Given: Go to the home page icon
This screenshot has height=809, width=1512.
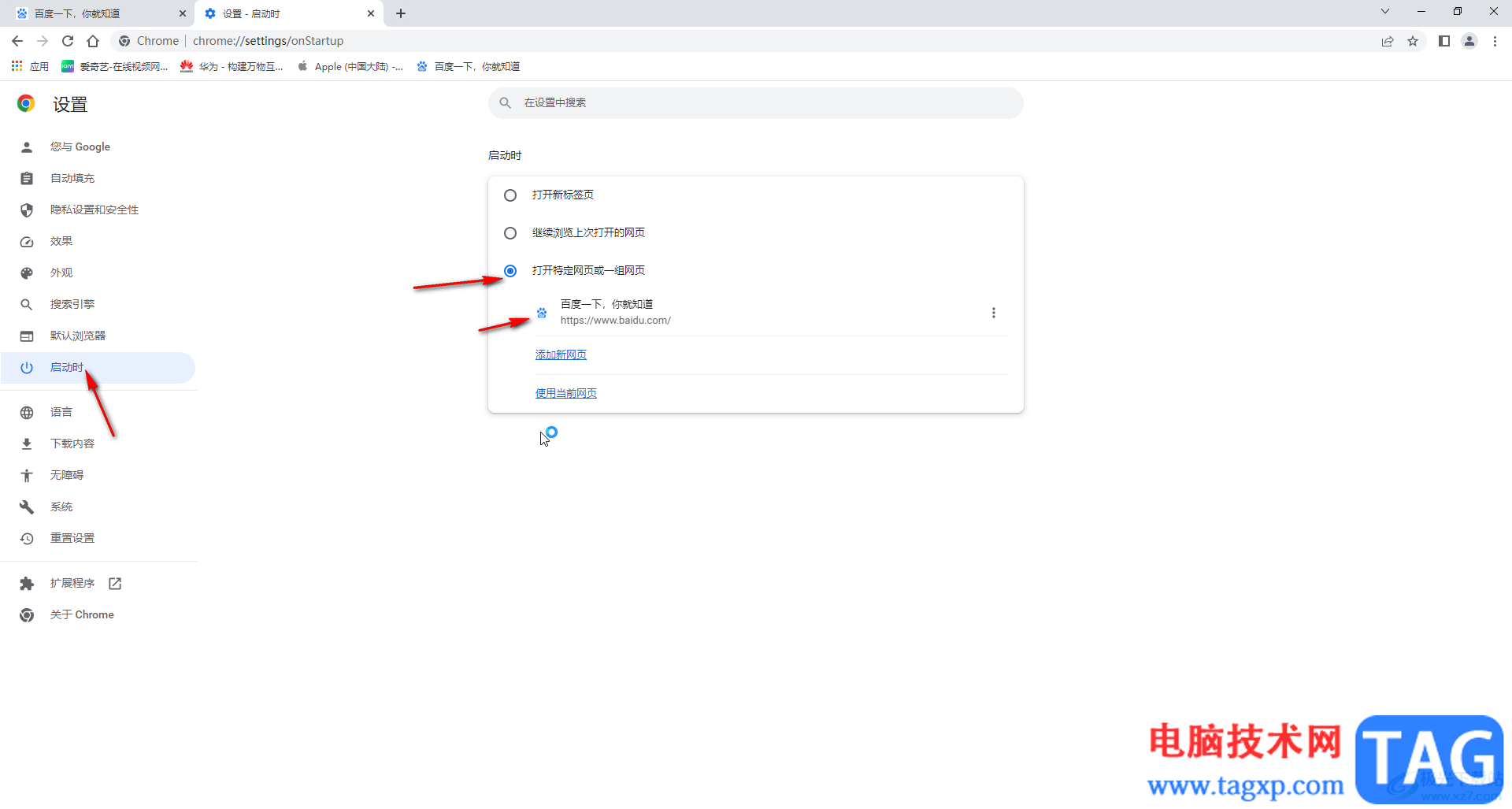Looking at the screenshot, I should 93,41.
